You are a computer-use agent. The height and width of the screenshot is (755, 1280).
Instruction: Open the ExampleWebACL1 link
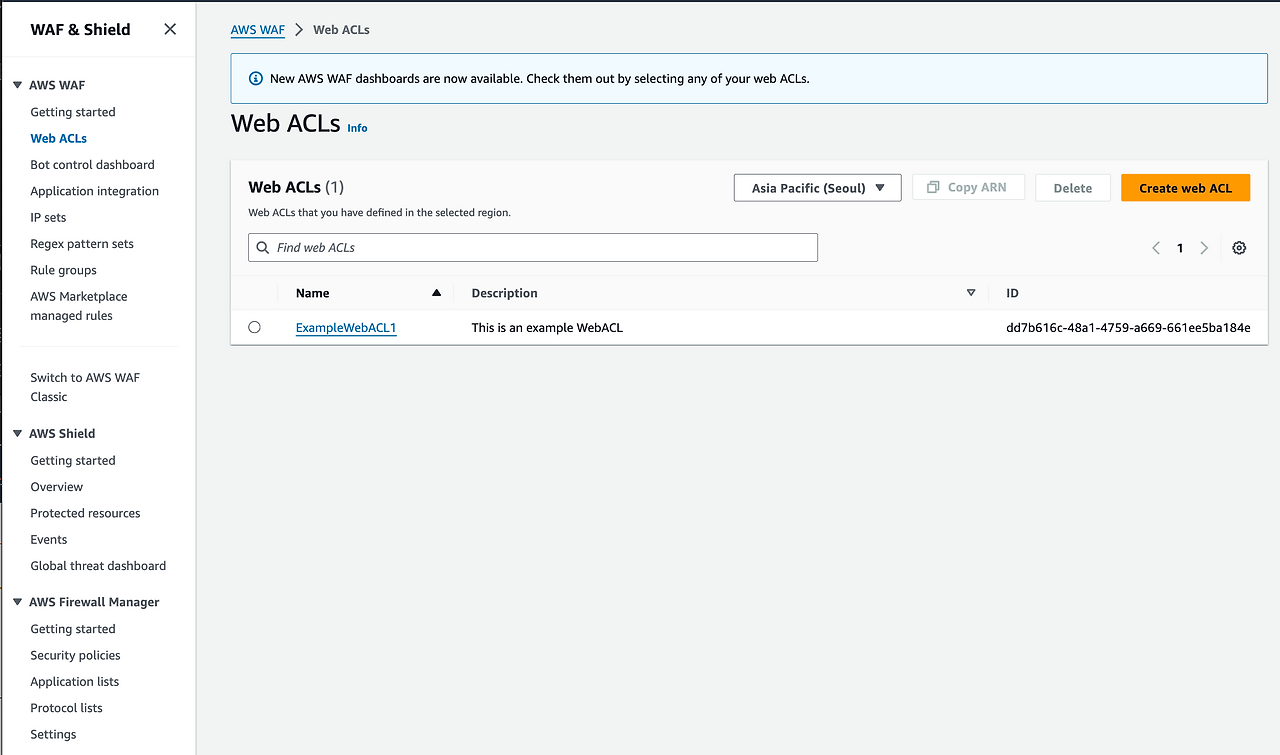[x=346, y=327]
